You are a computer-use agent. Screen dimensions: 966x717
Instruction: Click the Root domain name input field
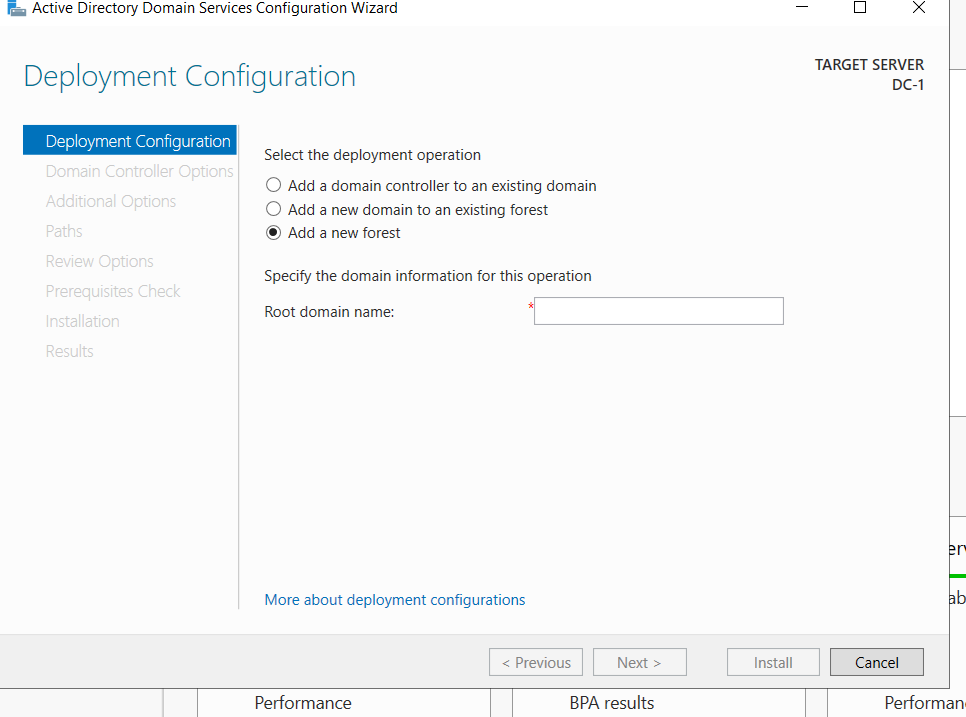tap(658, 311)
